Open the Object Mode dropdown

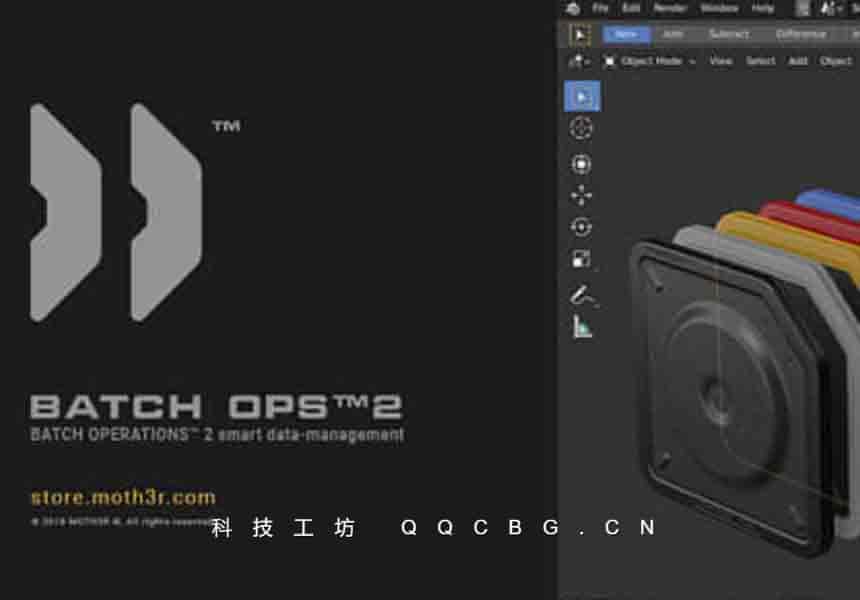(x=649, y=61)
